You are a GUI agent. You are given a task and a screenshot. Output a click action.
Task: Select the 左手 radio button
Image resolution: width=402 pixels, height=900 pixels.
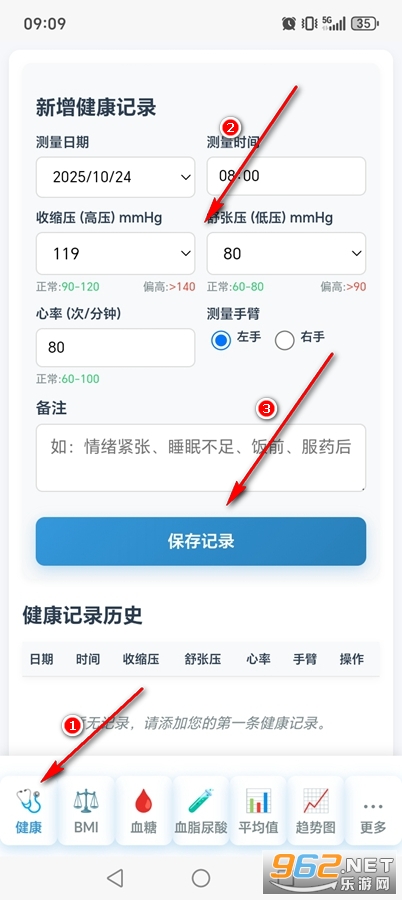(221, 340)
